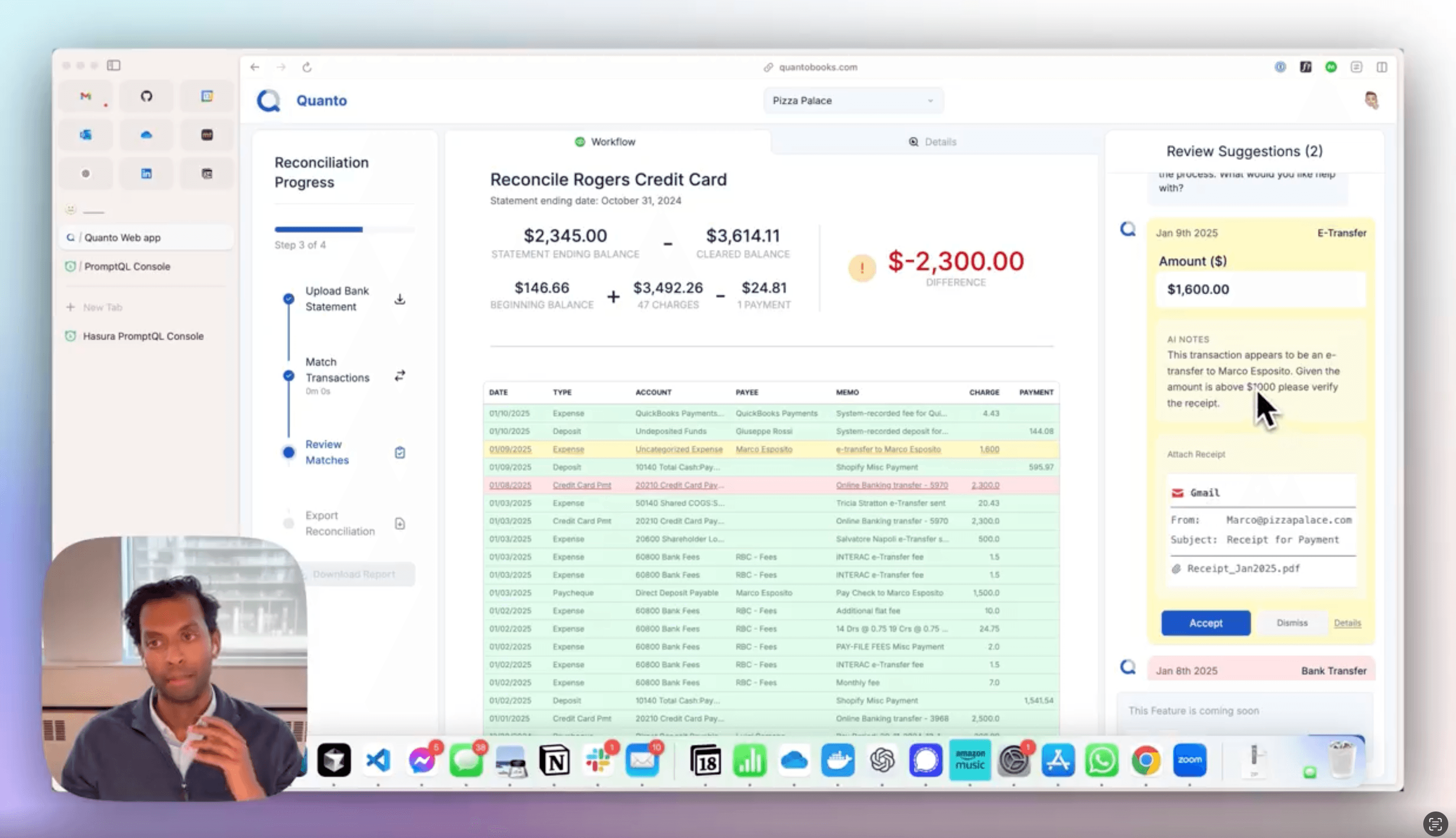Click the 'This Feature is coming soon' chat box
The width and height of the screenshot is (1456, 838).
(x=1246, y=711)
